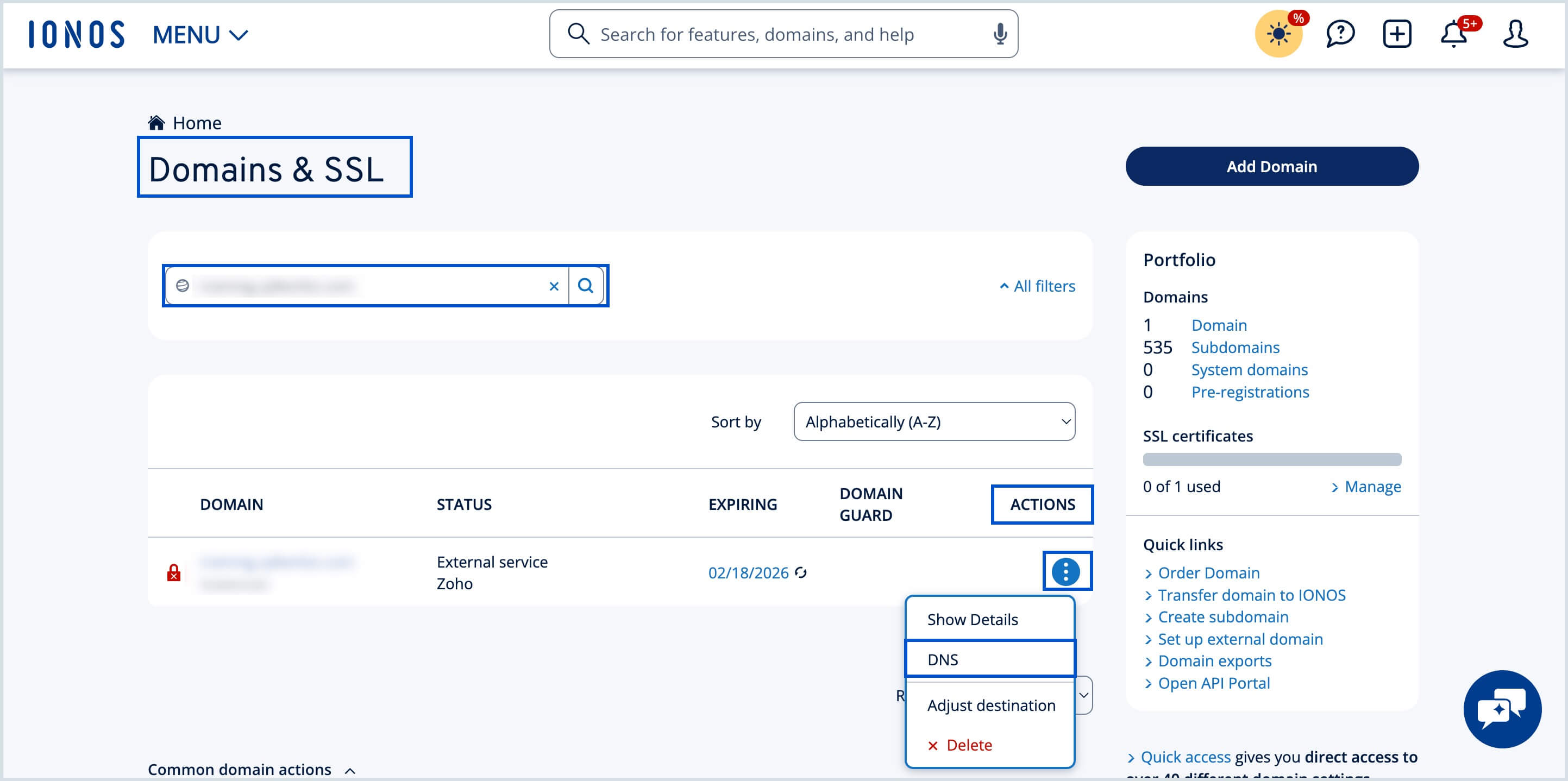Image resolution: width=1568 pixels, height=781 pixels.
Task: Open notifications bell with 5+ badge
Action: click(x=1453, y=34)
